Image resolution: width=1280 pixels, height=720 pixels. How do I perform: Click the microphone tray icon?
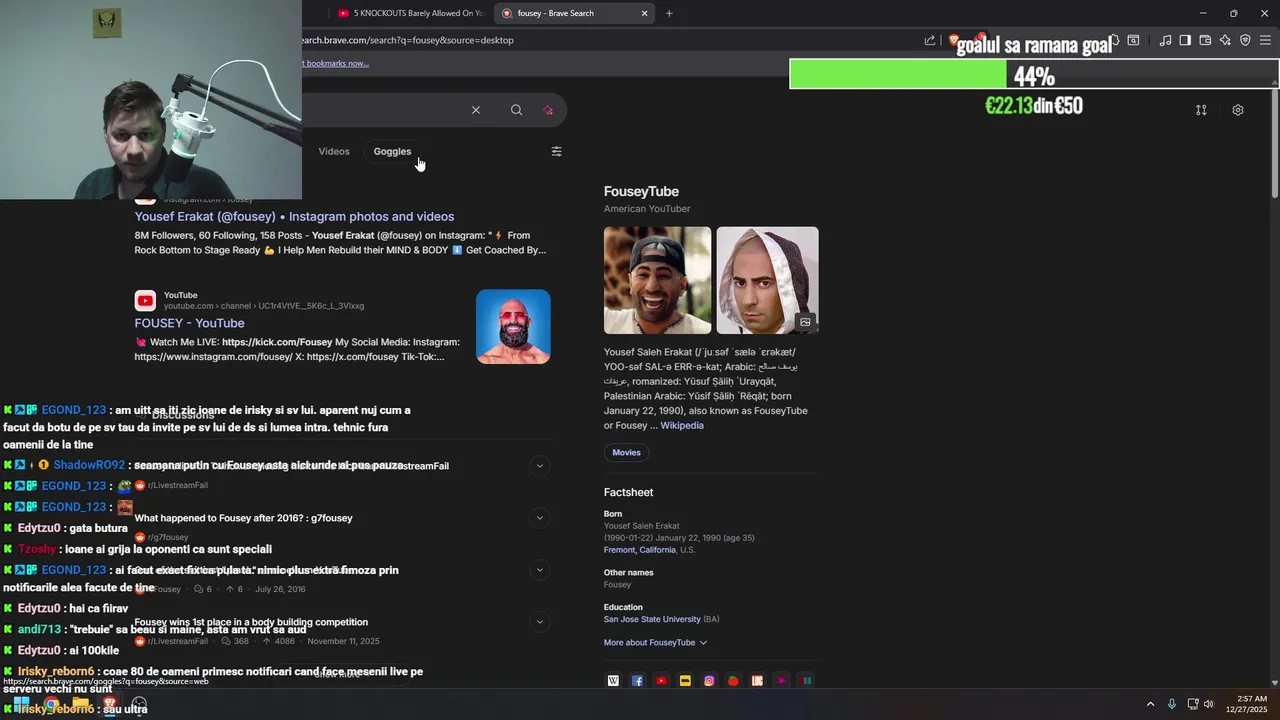1171,704
